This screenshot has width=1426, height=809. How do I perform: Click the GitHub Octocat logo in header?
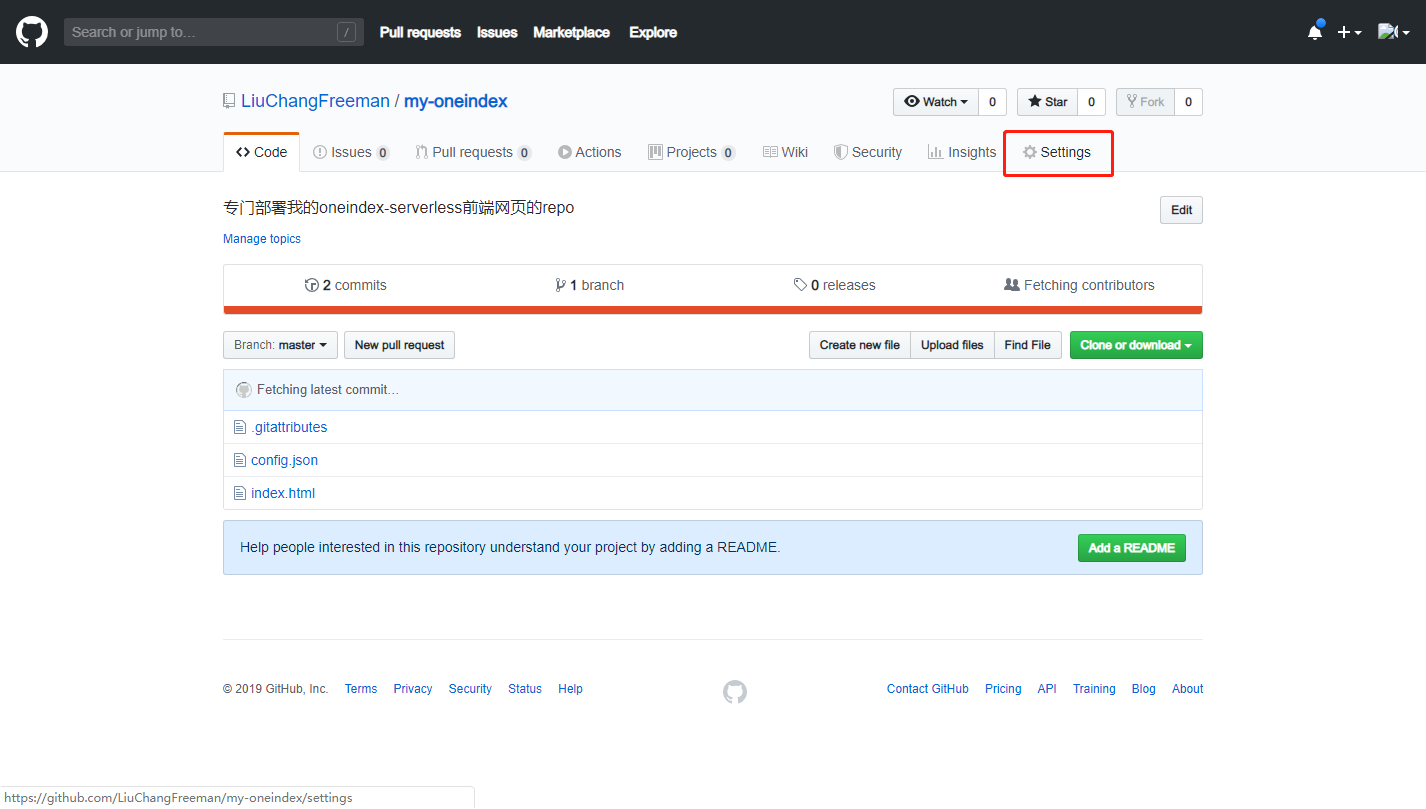(x=32, y=32)
